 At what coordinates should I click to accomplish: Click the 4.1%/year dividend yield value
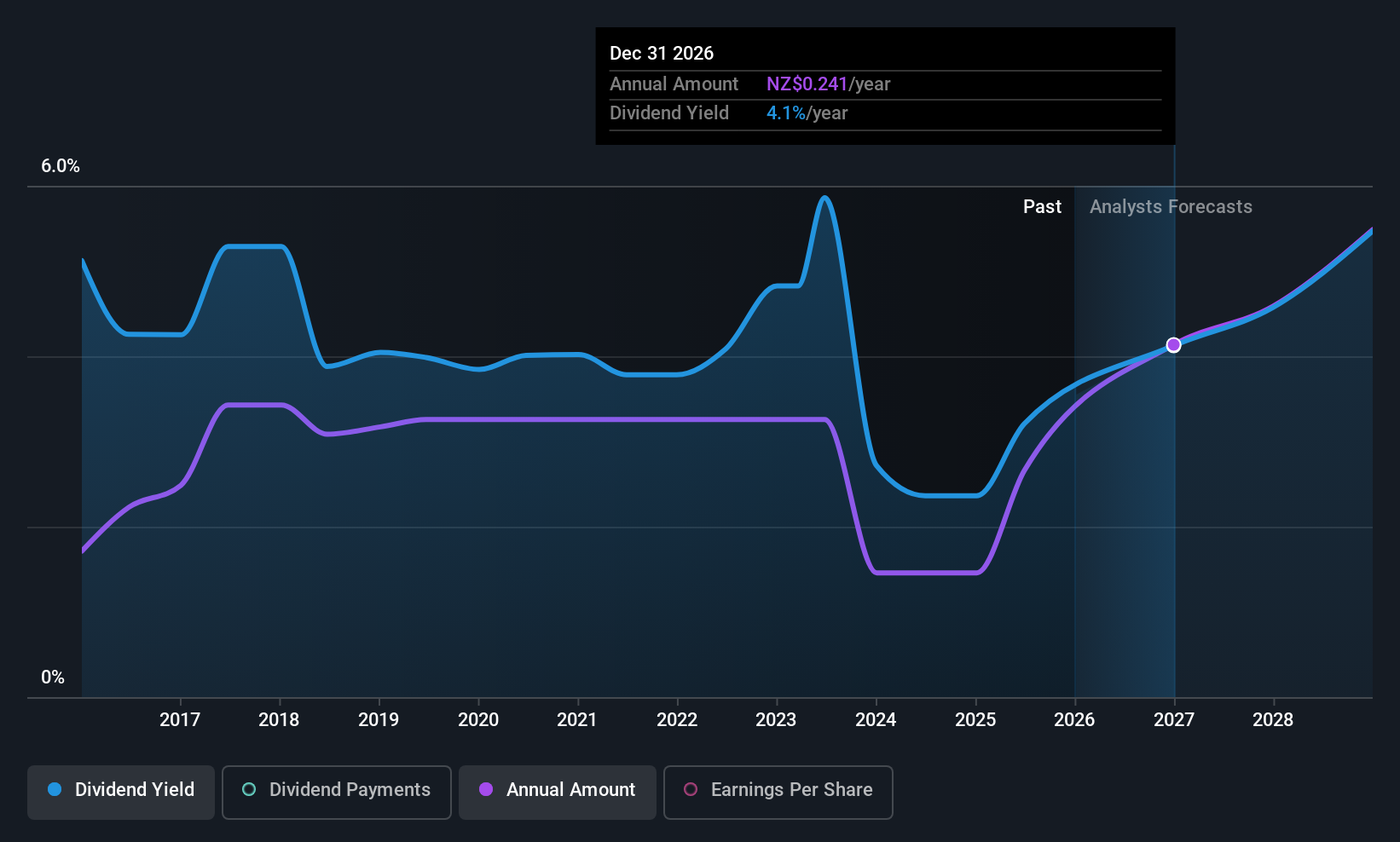[807, 112]
